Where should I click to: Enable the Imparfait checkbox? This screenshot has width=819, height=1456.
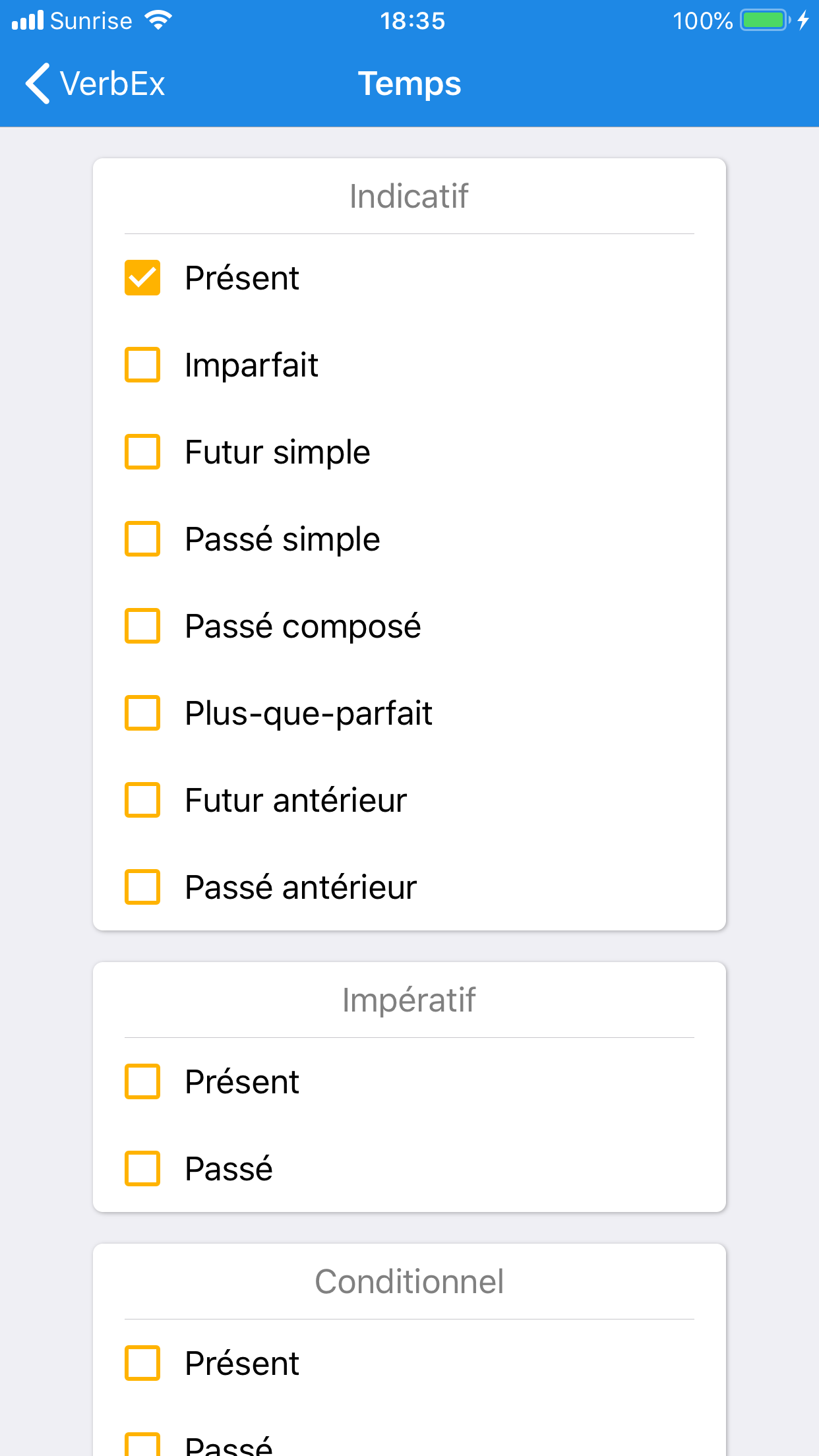[x=142, y=365]
